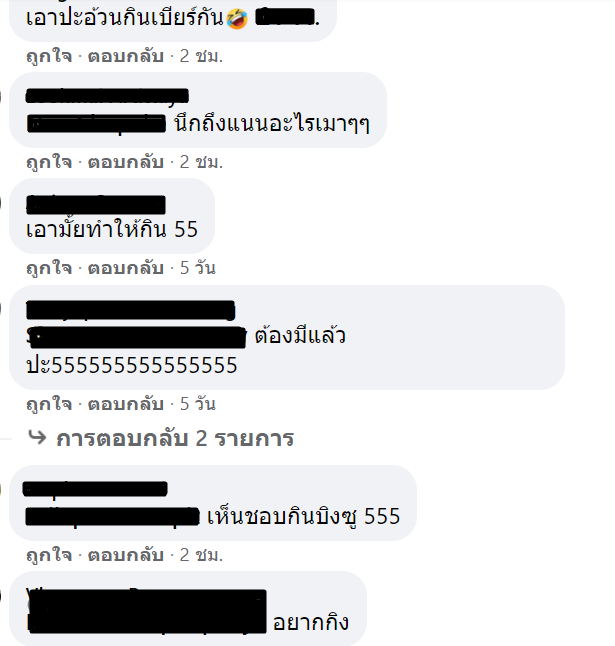This screenshot has width=615, height=646.
Task: Open the timestamp under 'นึกถึงแนนอะไรเมาๆๆ'
Action: [x=201, y=162]
